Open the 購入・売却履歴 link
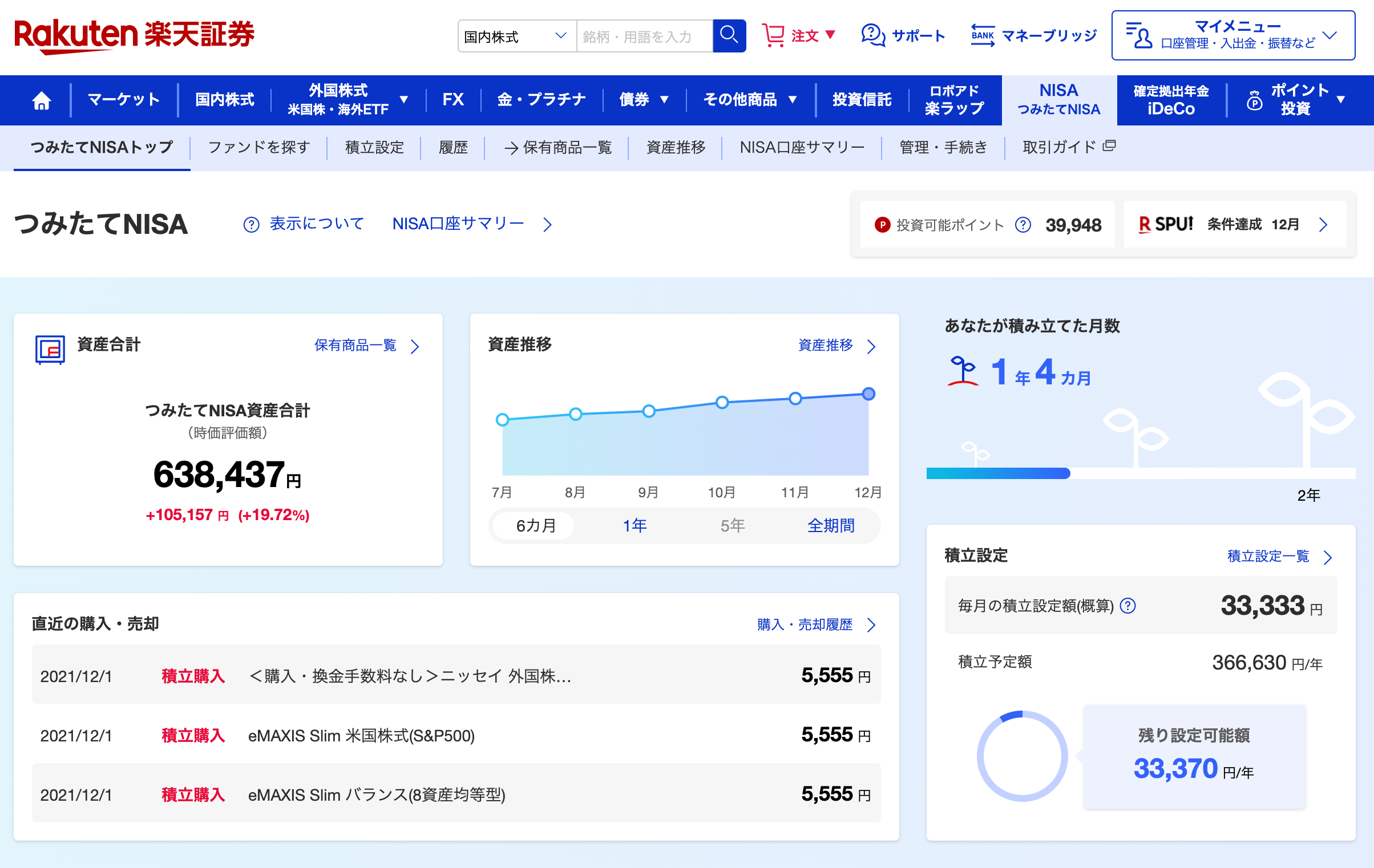 805,625
